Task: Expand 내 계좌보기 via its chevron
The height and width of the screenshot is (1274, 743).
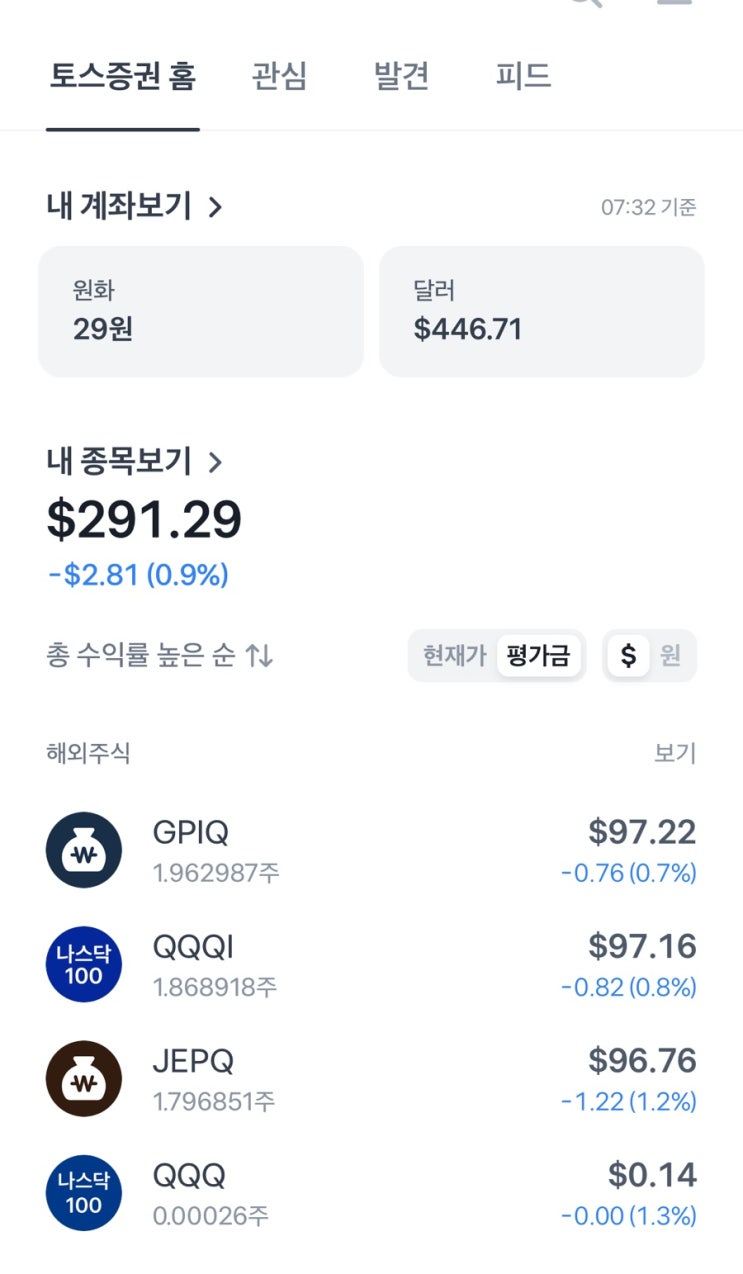Action: pos(216,207)
